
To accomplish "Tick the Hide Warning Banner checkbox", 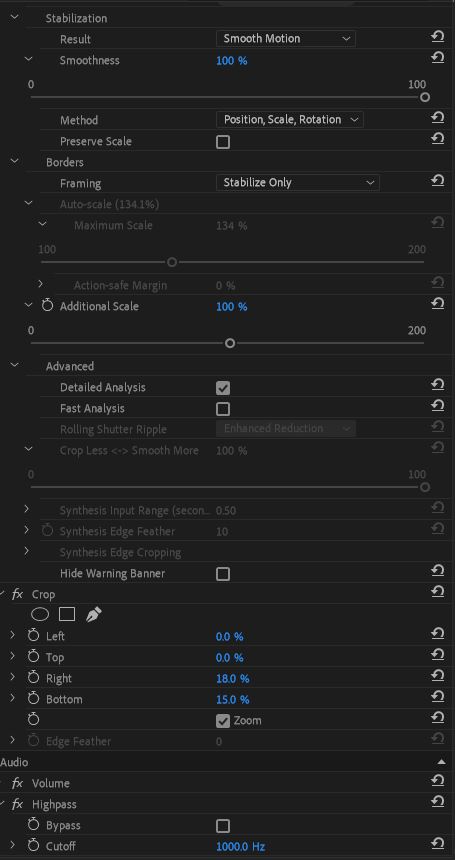I will (223, 574).
